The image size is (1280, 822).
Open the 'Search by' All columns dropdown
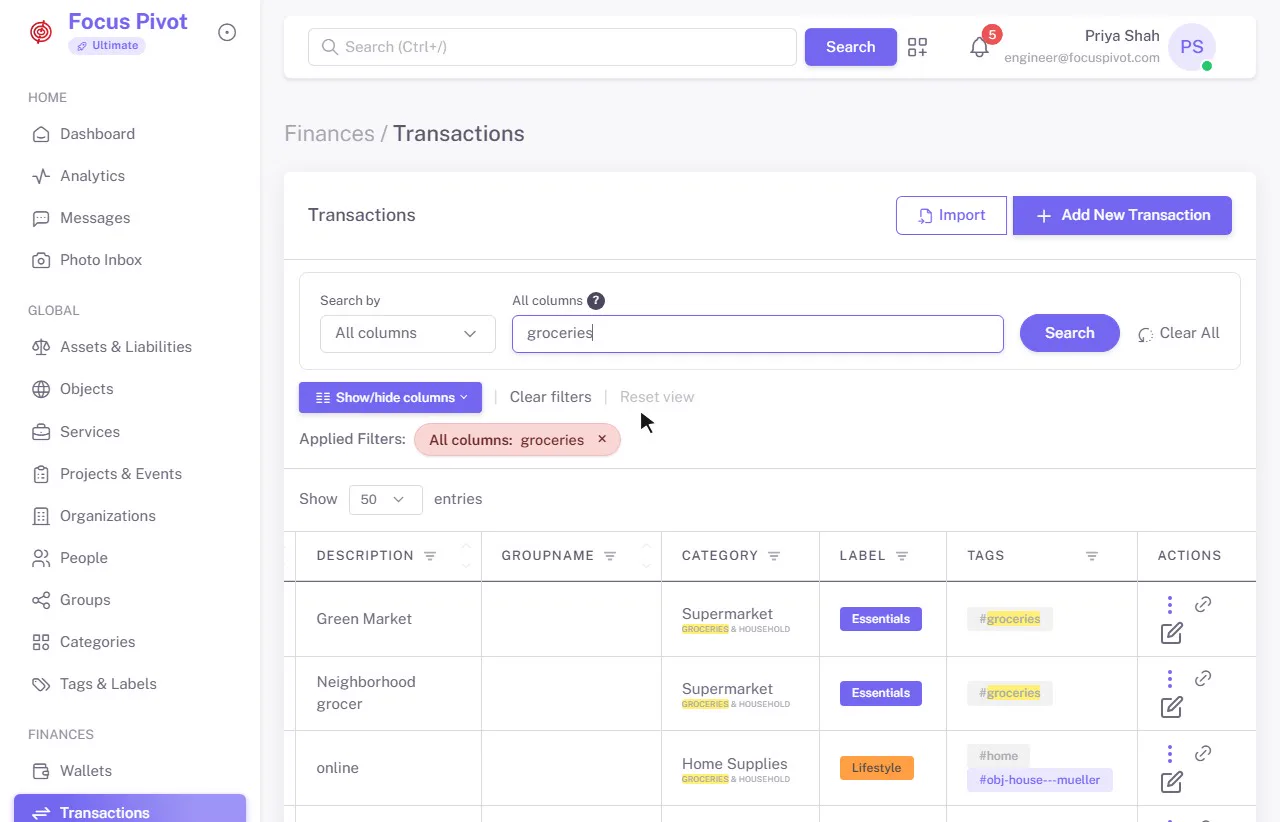[408, 334]
